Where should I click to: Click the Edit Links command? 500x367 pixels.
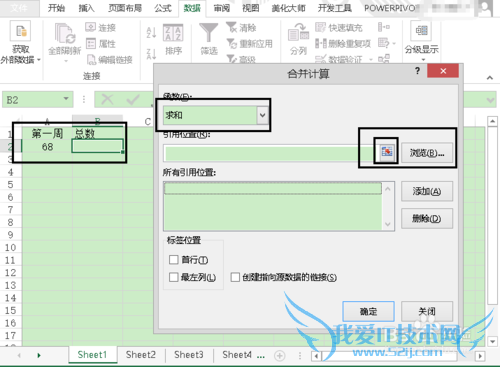point(109,60)
